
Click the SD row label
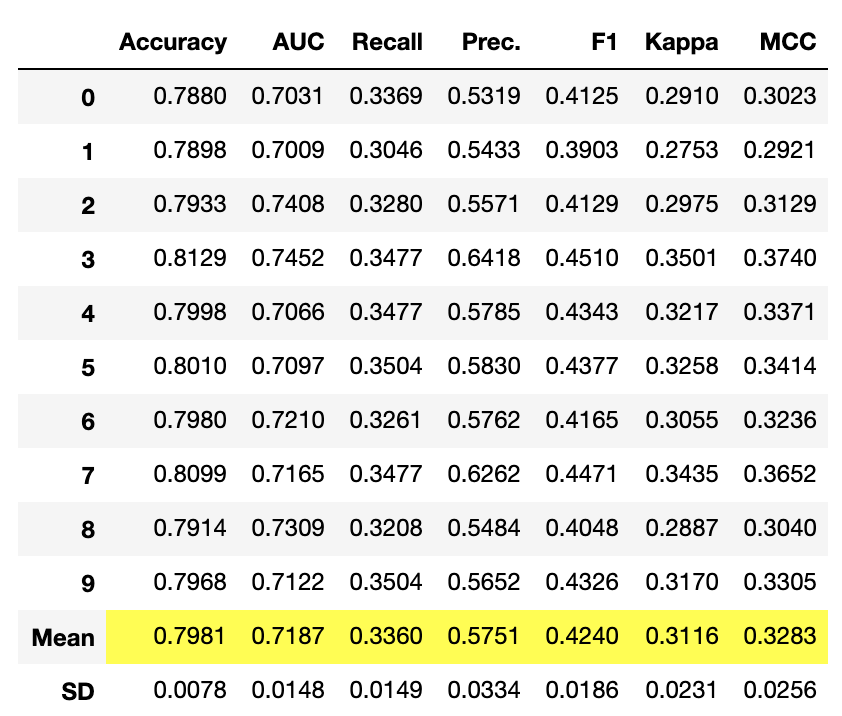point(78,691)
